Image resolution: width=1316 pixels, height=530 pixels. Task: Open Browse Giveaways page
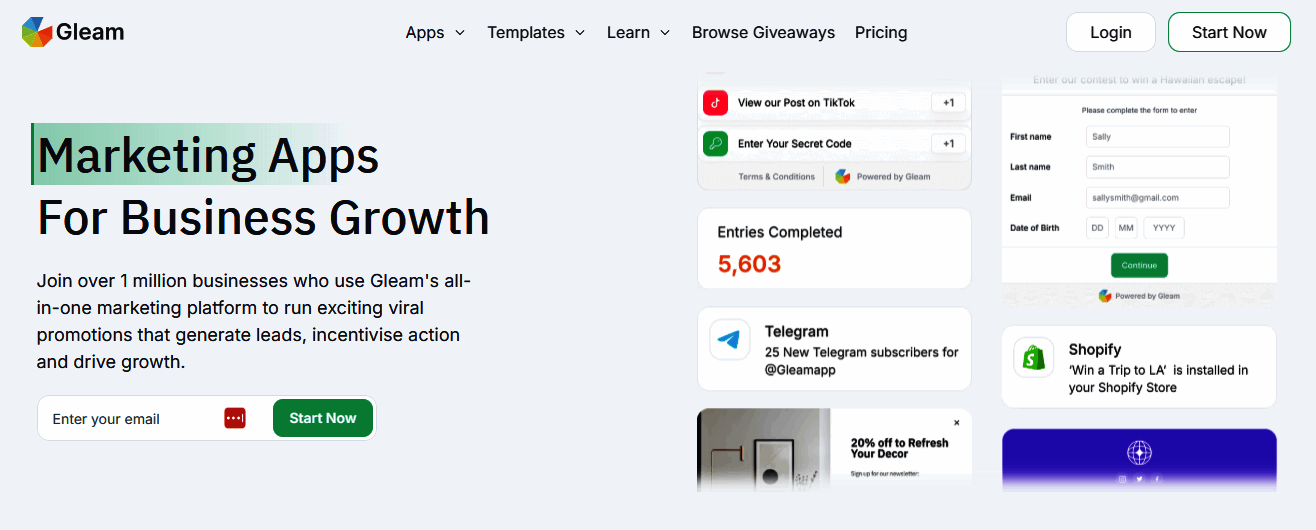[763, 32]
